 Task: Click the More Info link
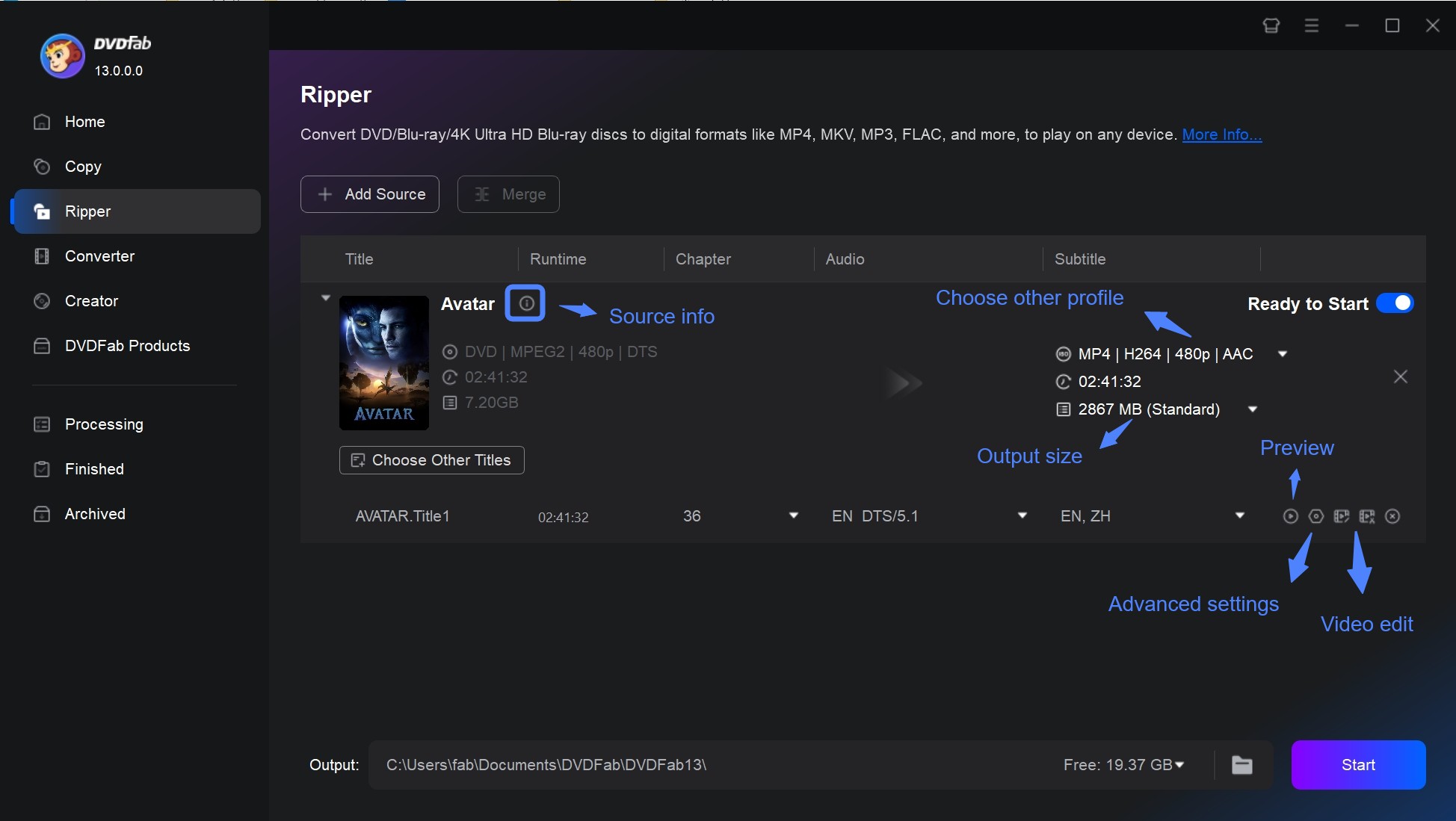[1221, 133]
